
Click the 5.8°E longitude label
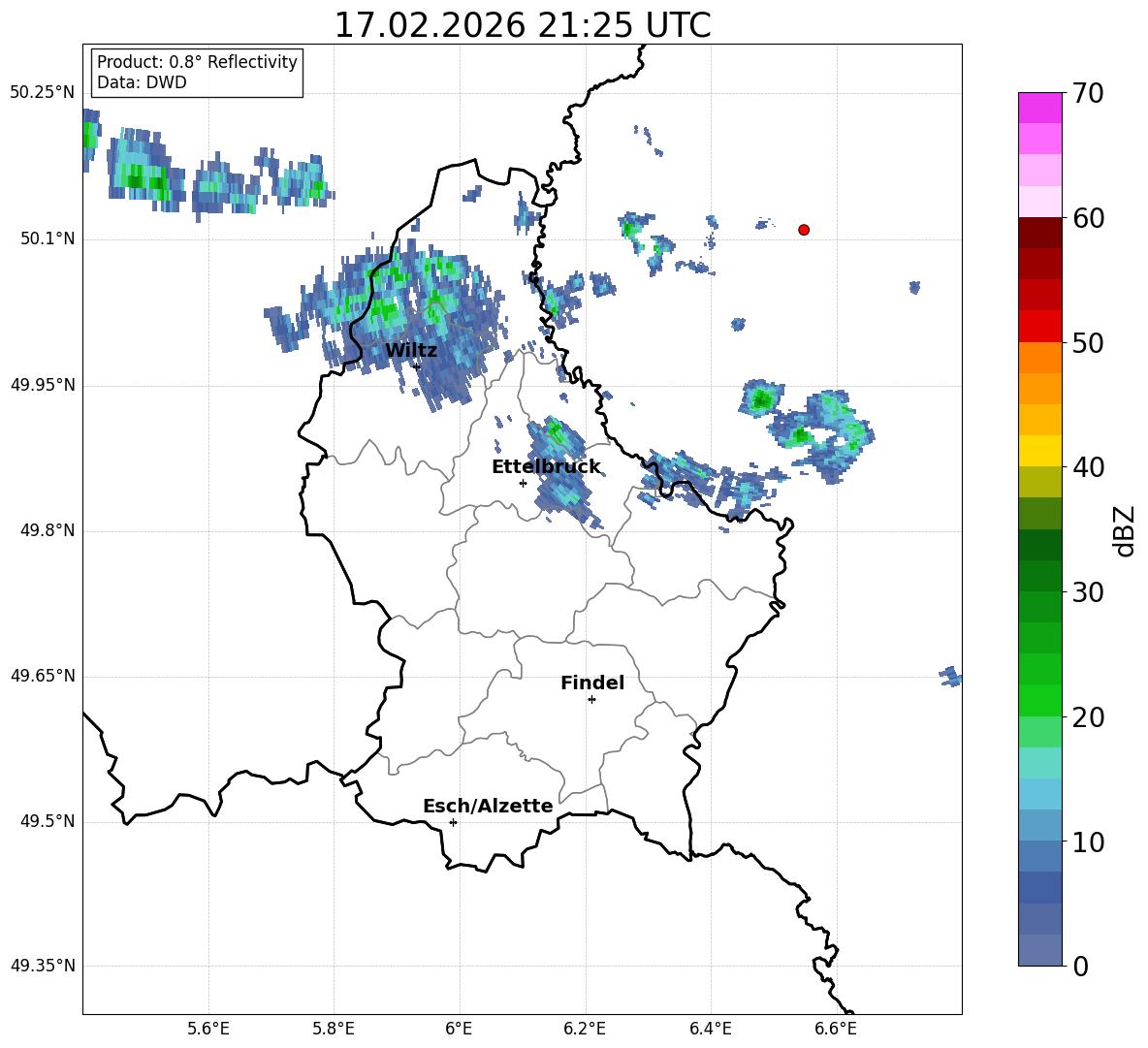(x=334, y=1029)
